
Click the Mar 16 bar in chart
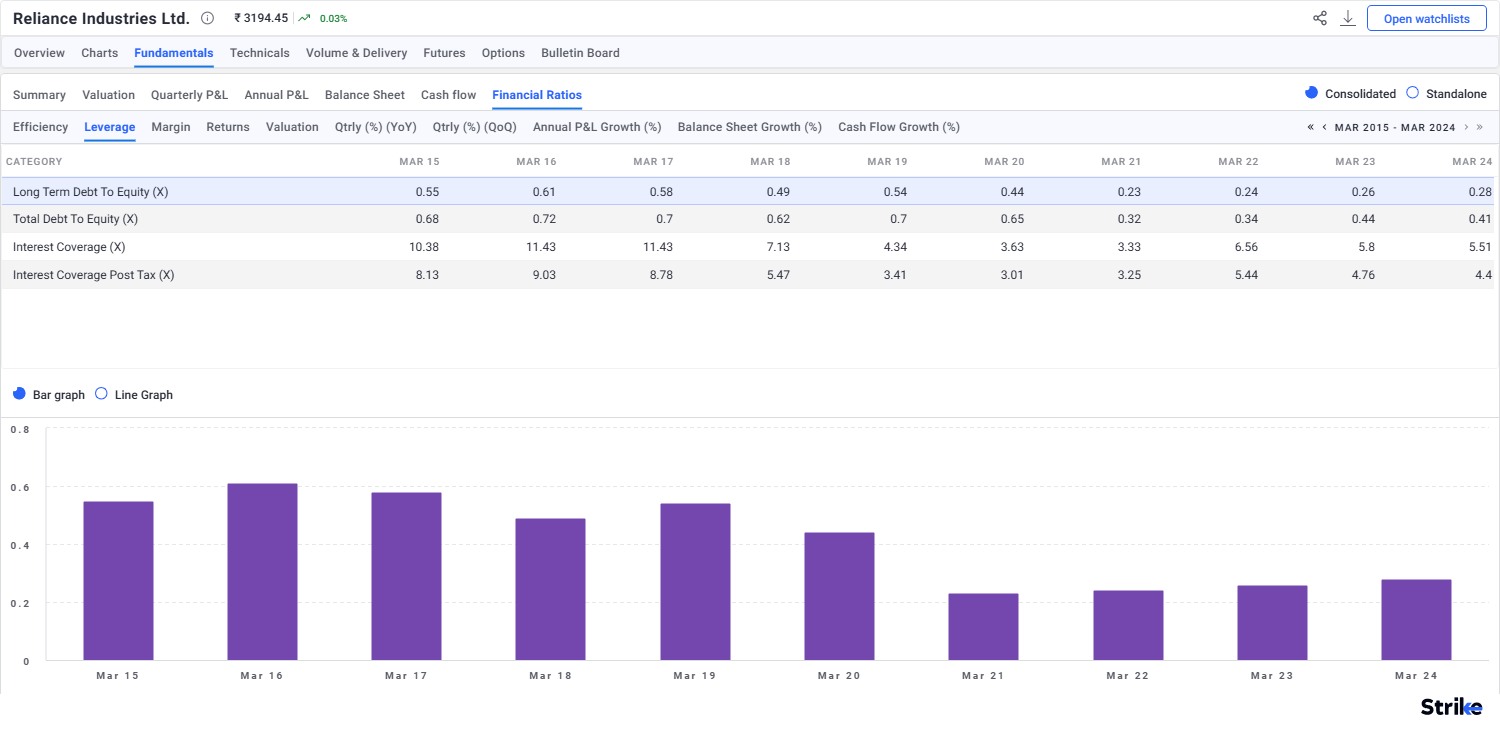(262, 572)
